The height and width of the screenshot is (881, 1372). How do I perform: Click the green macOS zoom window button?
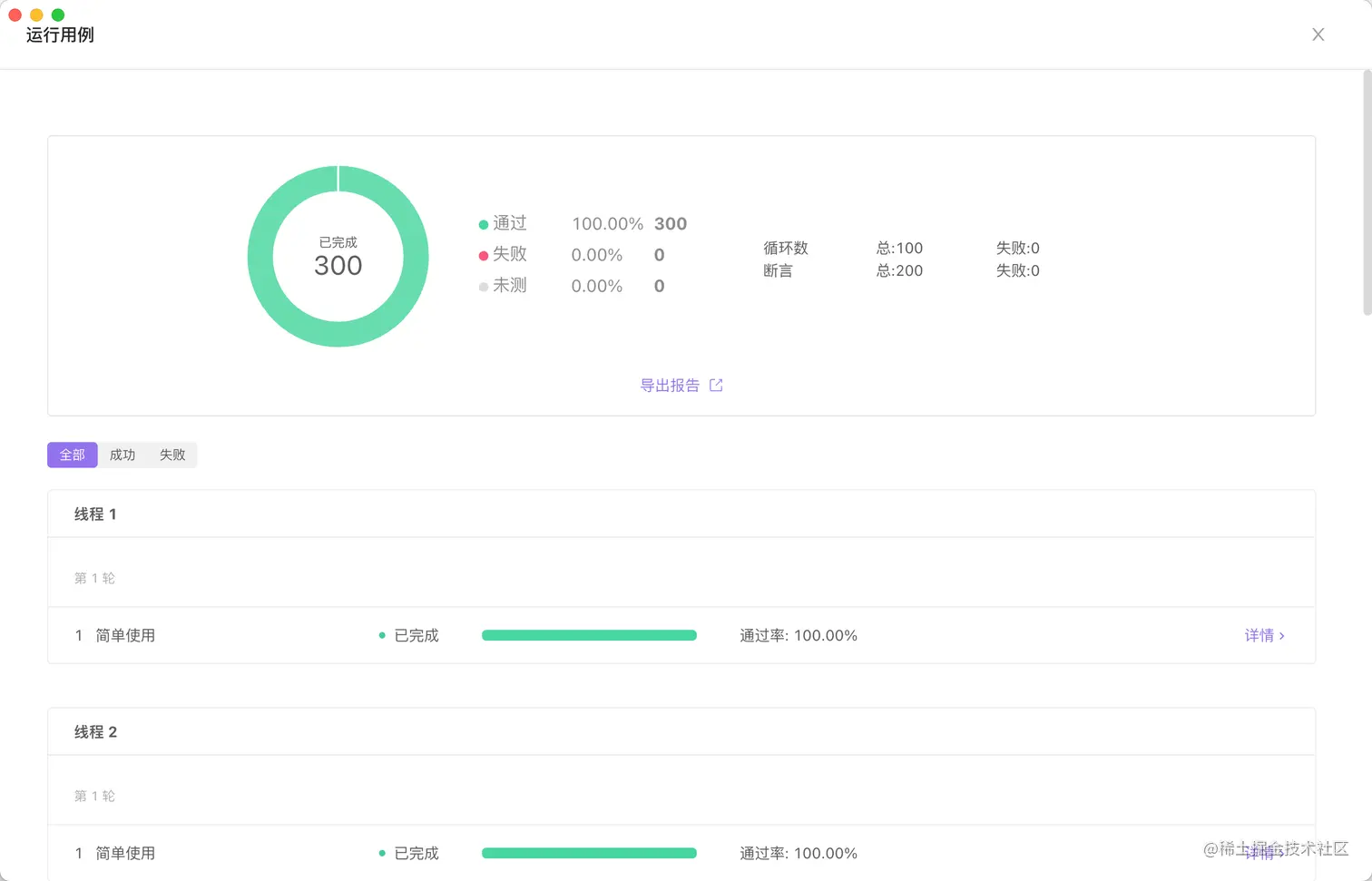tap(58, 15)
